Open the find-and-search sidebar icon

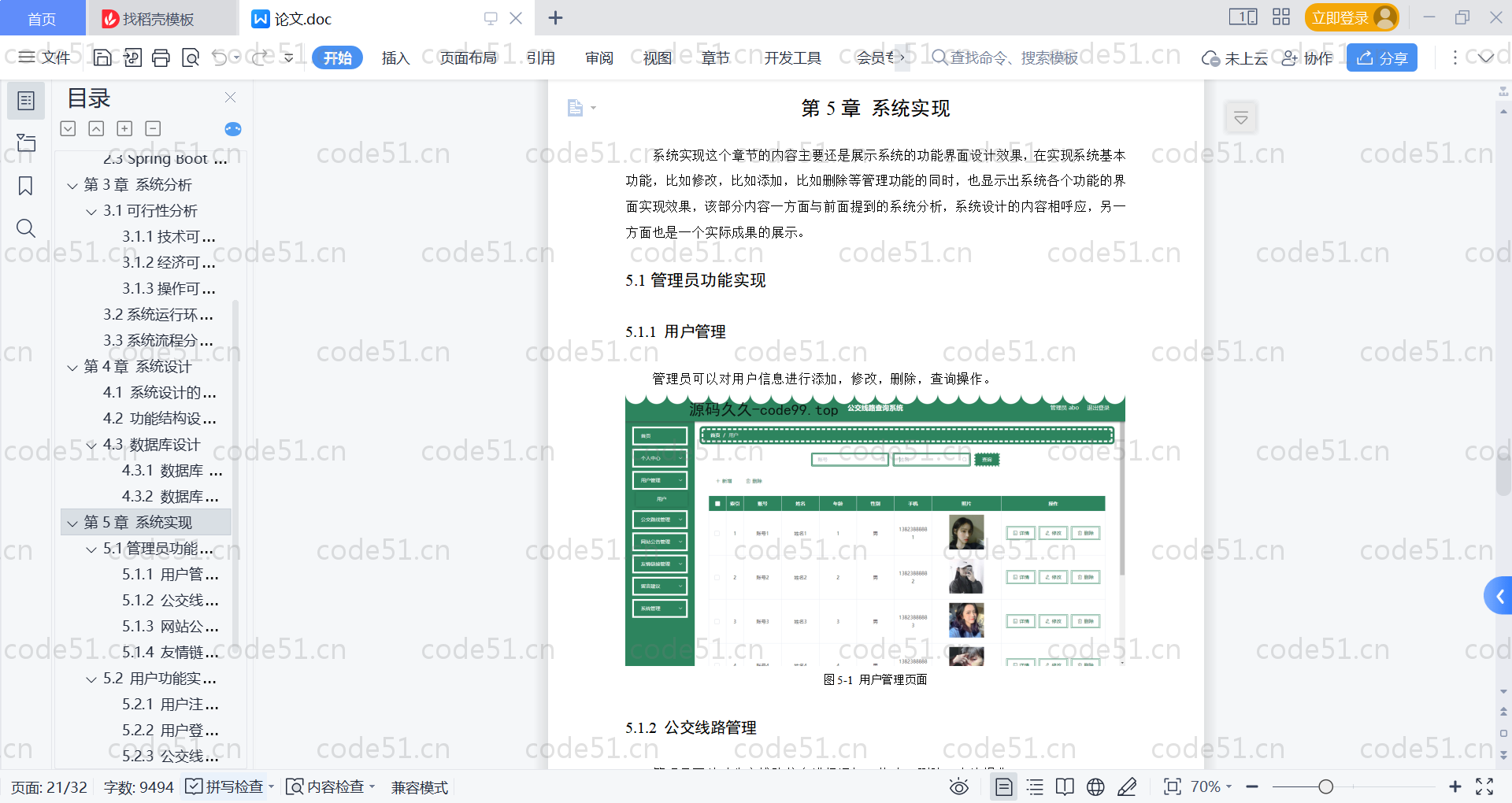26,228
